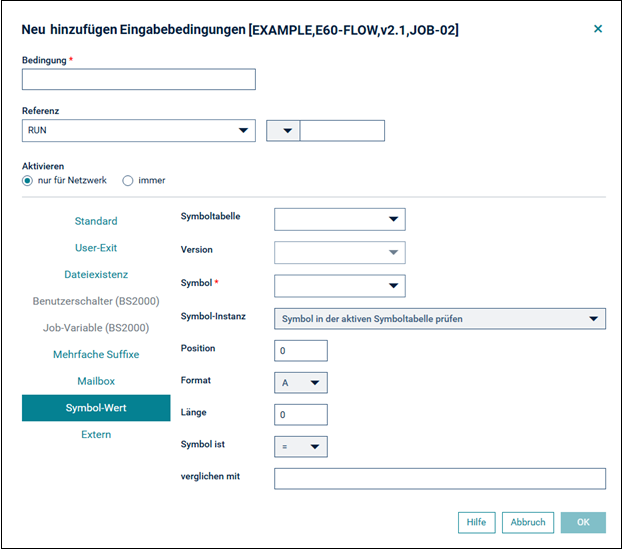Expand the Symboltabelle dropdown
Screen dimensions: 624x552
[340, 219]
